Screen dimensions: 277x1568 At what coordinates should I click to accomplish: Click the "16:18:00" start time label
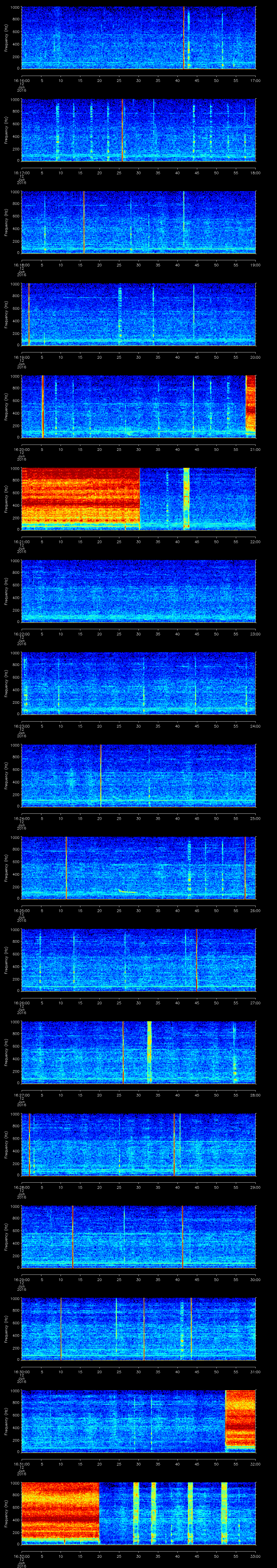pyautogui.click(x=21, y=265)
